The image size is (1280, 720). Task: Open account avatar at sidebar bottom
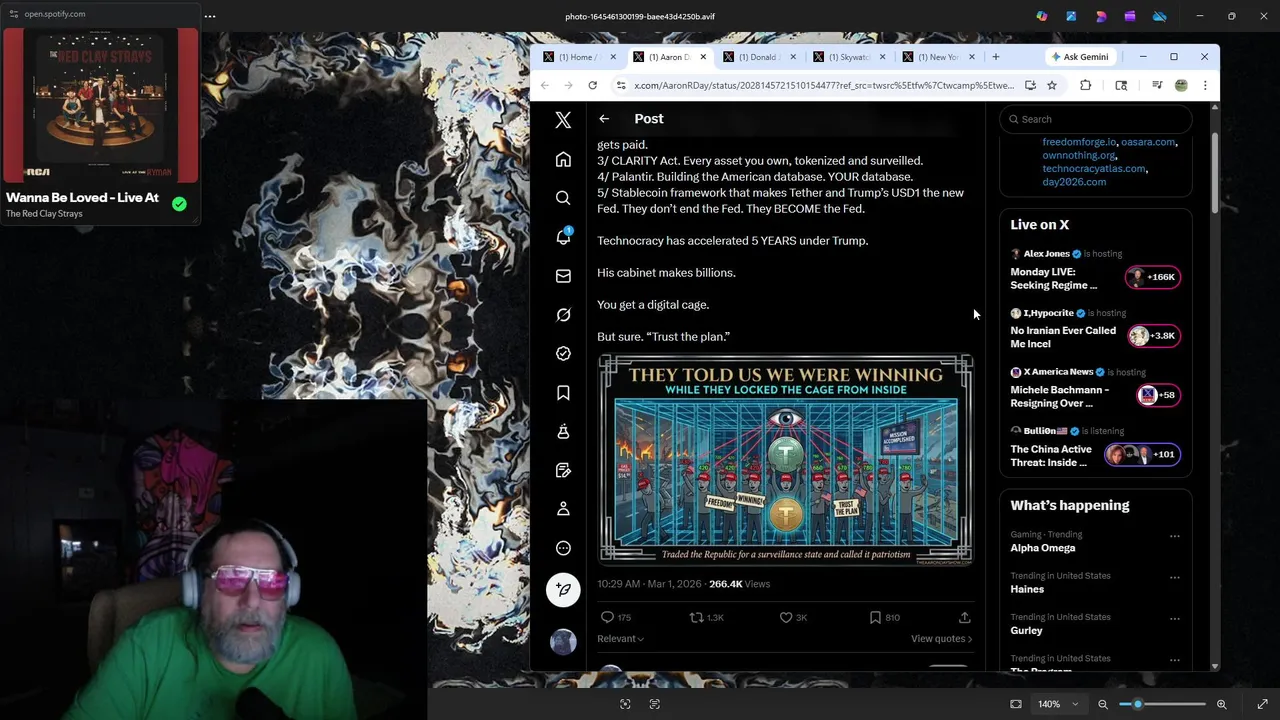(x=563, y=641)
